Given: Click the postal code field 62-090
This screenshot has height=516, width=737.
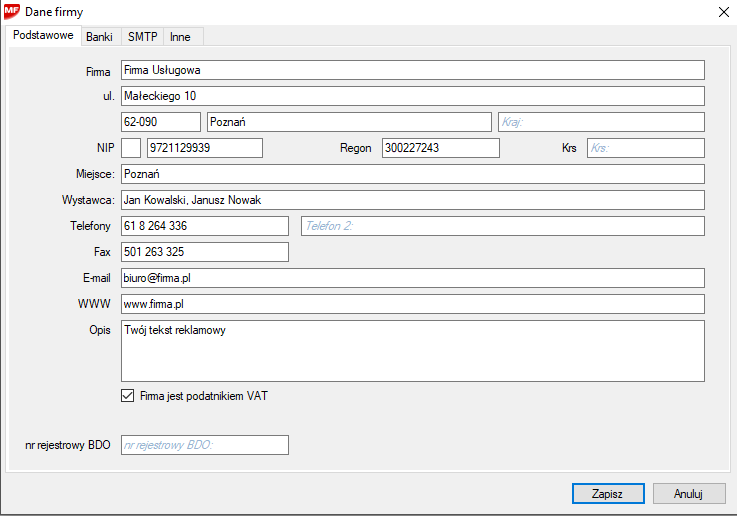Looking at the screenshot, I should (160, 122).
